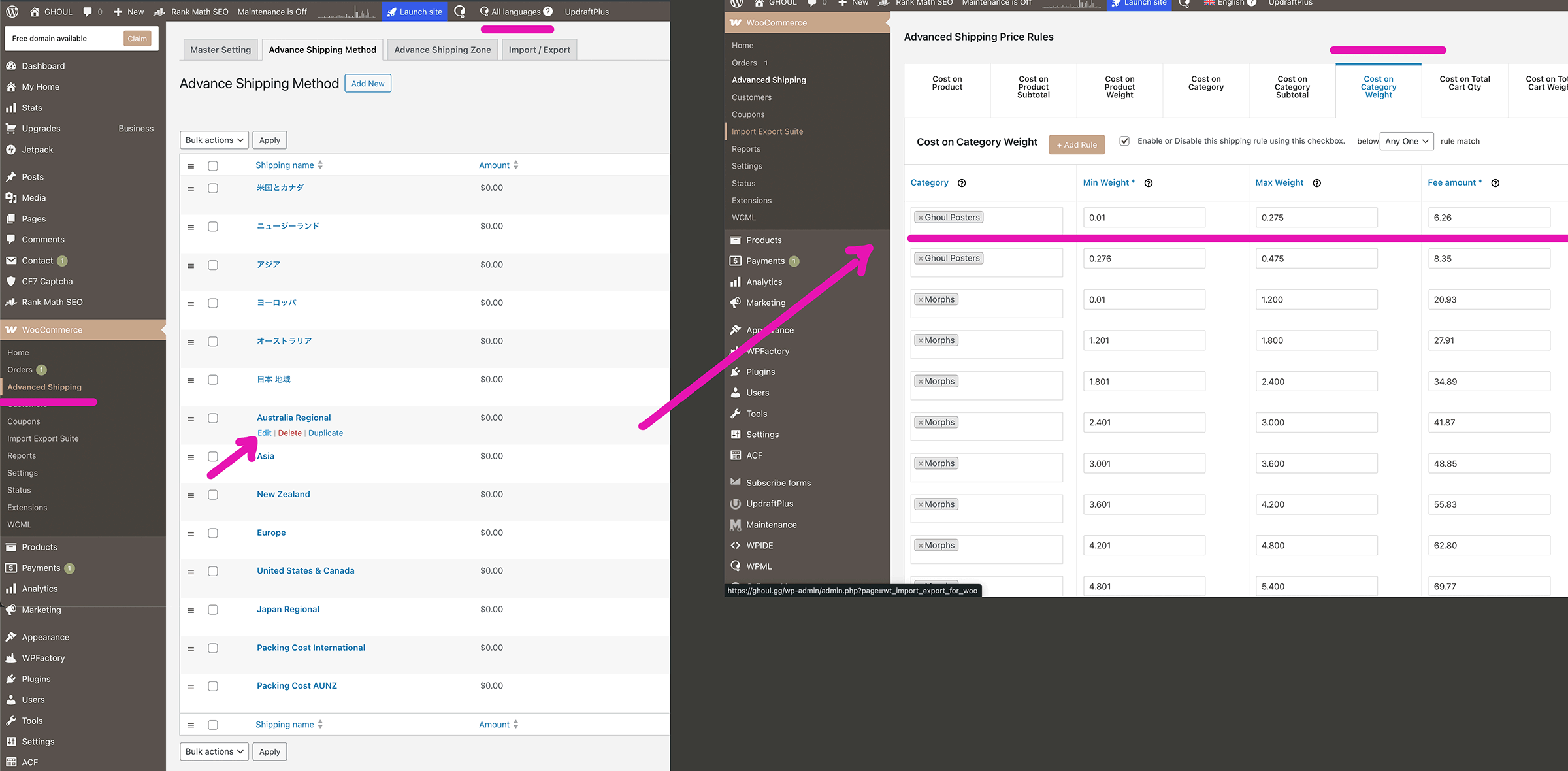The height and width of the screenshot is (771, 1568).
Task: Disable the shipping rule enable checkbox
Action: (x=1124, y=141)
